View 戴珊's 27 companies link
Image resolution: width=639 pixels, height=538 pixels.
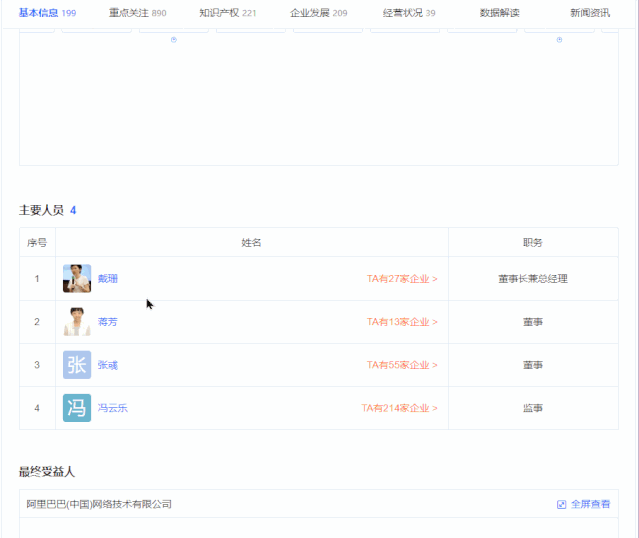pyautogui.click(x=402, y=279)
